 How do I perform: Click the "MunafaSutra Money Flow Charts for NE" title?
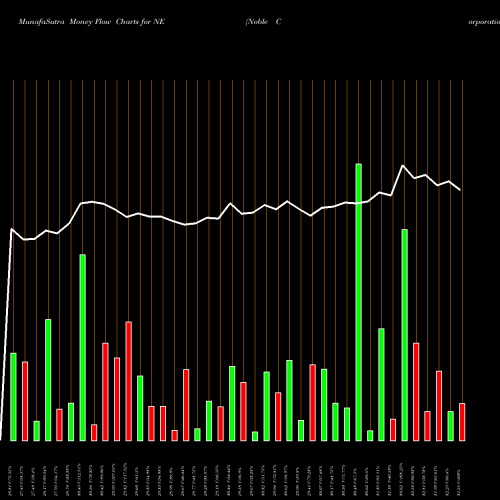click(x=92, y=22)
